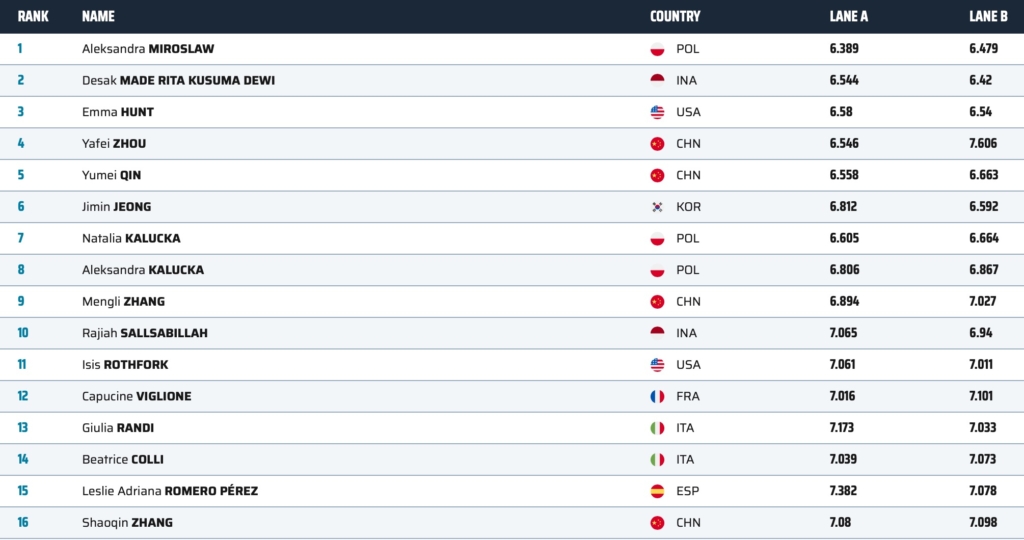
Task: Click Spain flag beside Leslie Adriana Romero Pérez
Action: click(657, 491)
